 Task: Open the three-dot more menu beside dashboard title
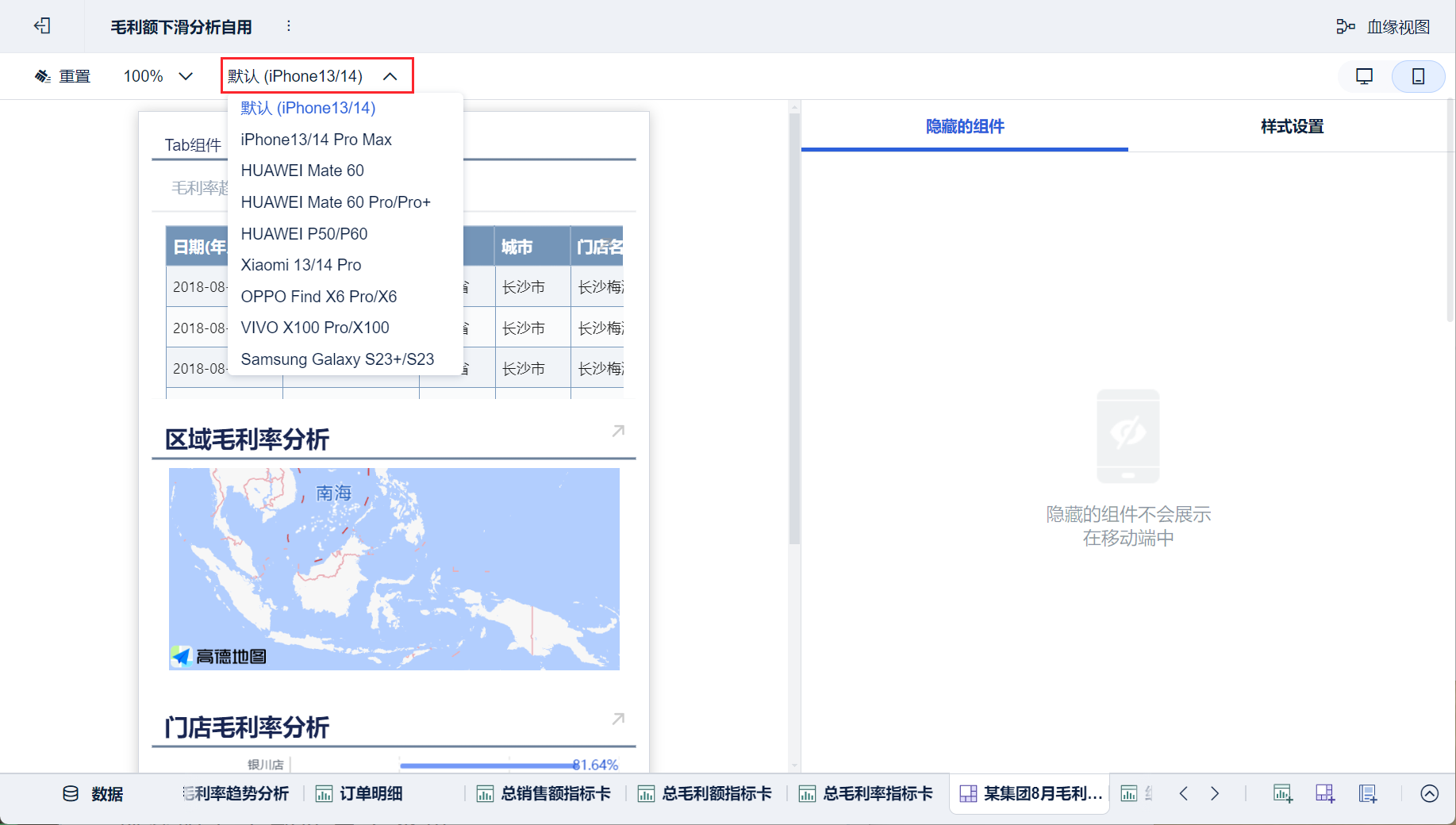[289, 26]
